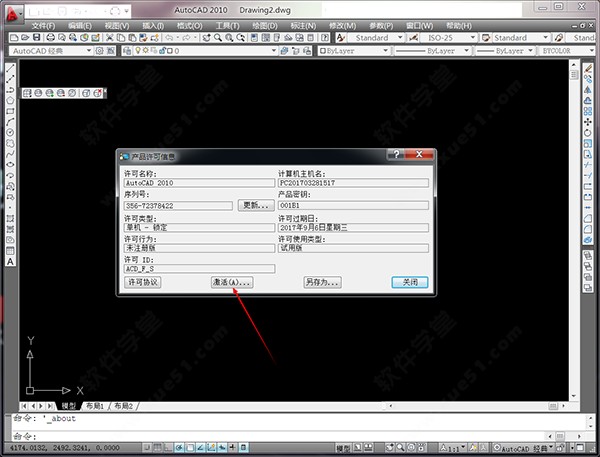Expand the AutoCAD 经典 workspace dropdown

88,50
